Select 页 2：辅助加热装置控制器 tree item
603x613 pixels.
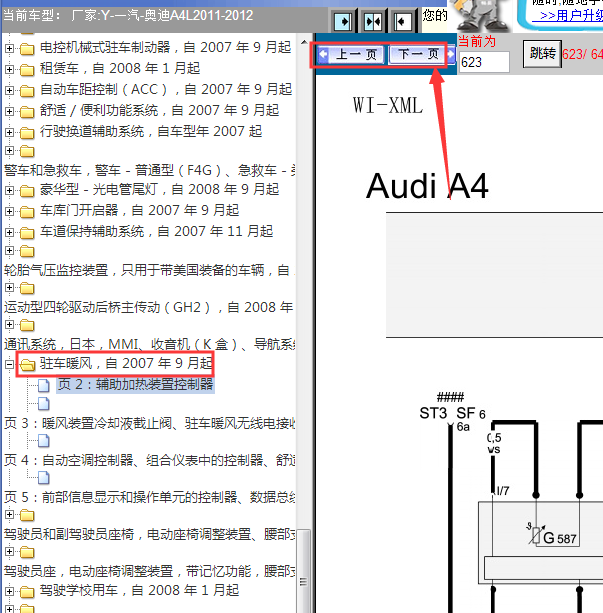[135, 385]
